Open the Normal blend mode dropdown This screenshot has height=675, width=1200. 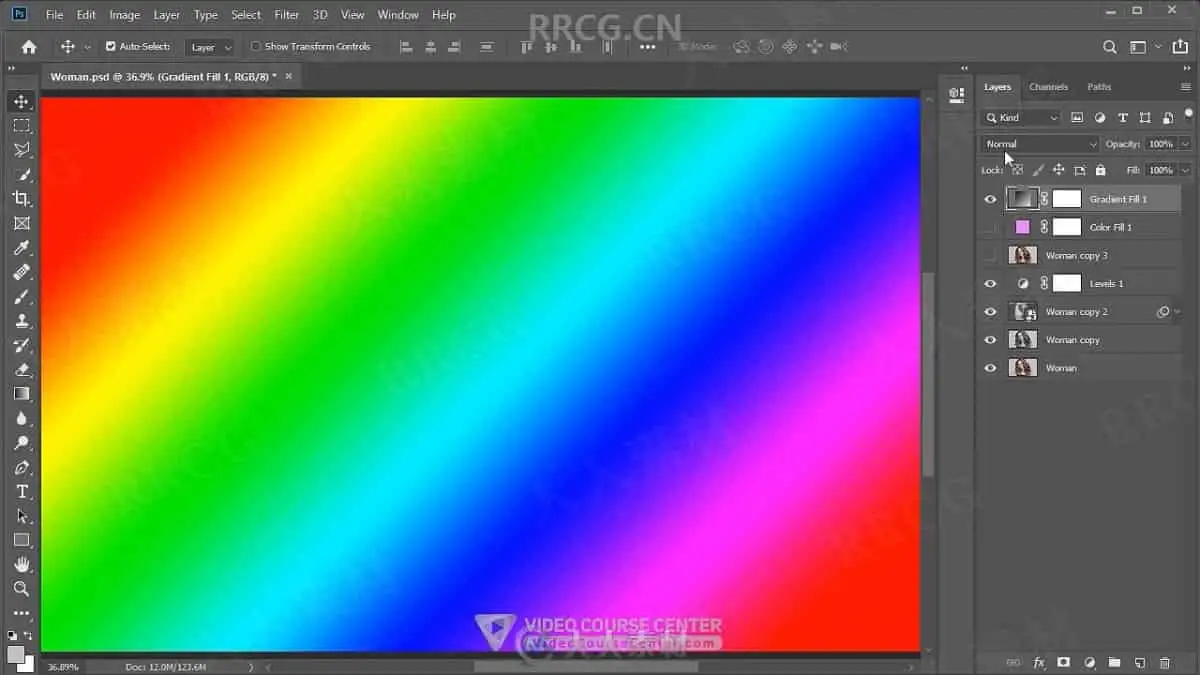tap(1040, 144)
